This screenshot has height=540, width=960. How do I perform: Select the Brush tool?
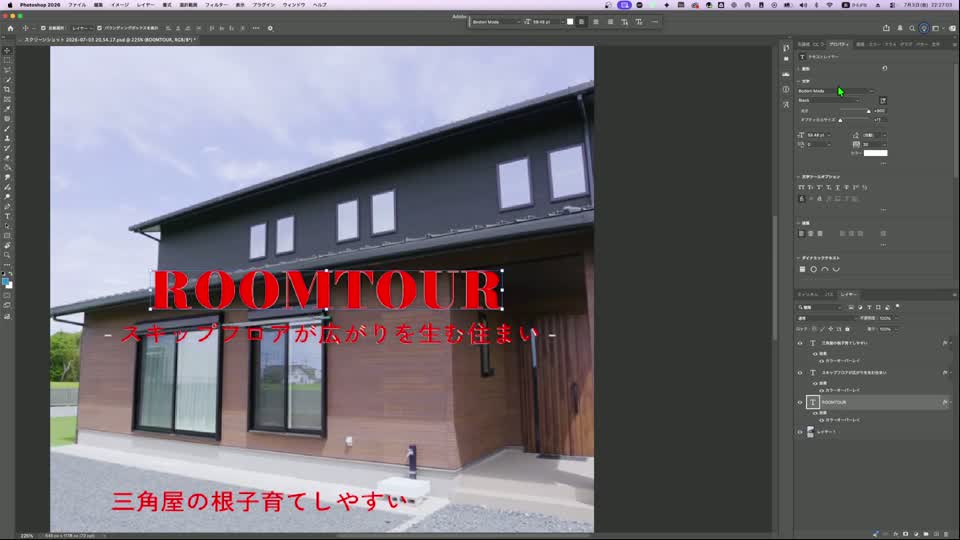point(7,129)
